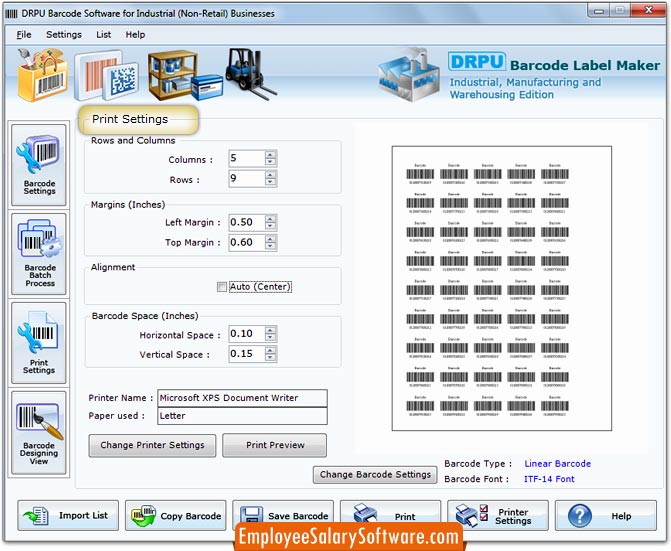Image resolution: width=671 pixels, height=551 pixels.
Task: Click the Help question mark button
Action: 606,515
